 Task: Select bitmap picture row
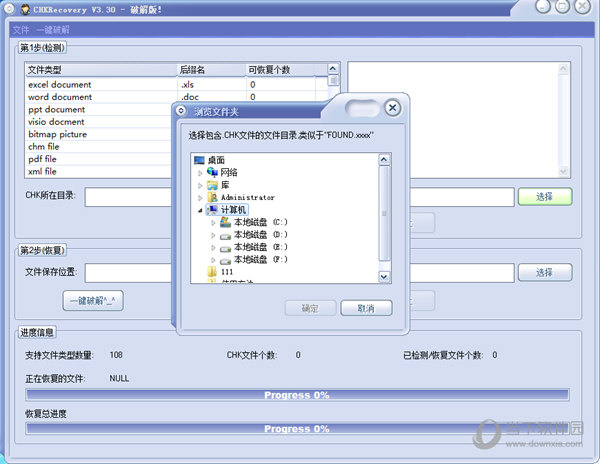(99, 134)
